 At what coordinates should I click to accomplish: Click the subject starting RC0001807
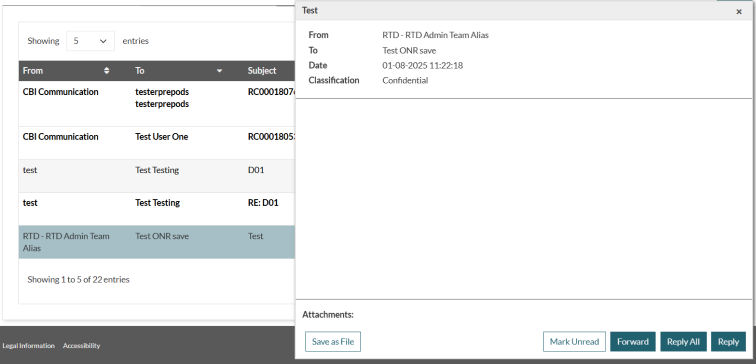click(x=271, y=92)
